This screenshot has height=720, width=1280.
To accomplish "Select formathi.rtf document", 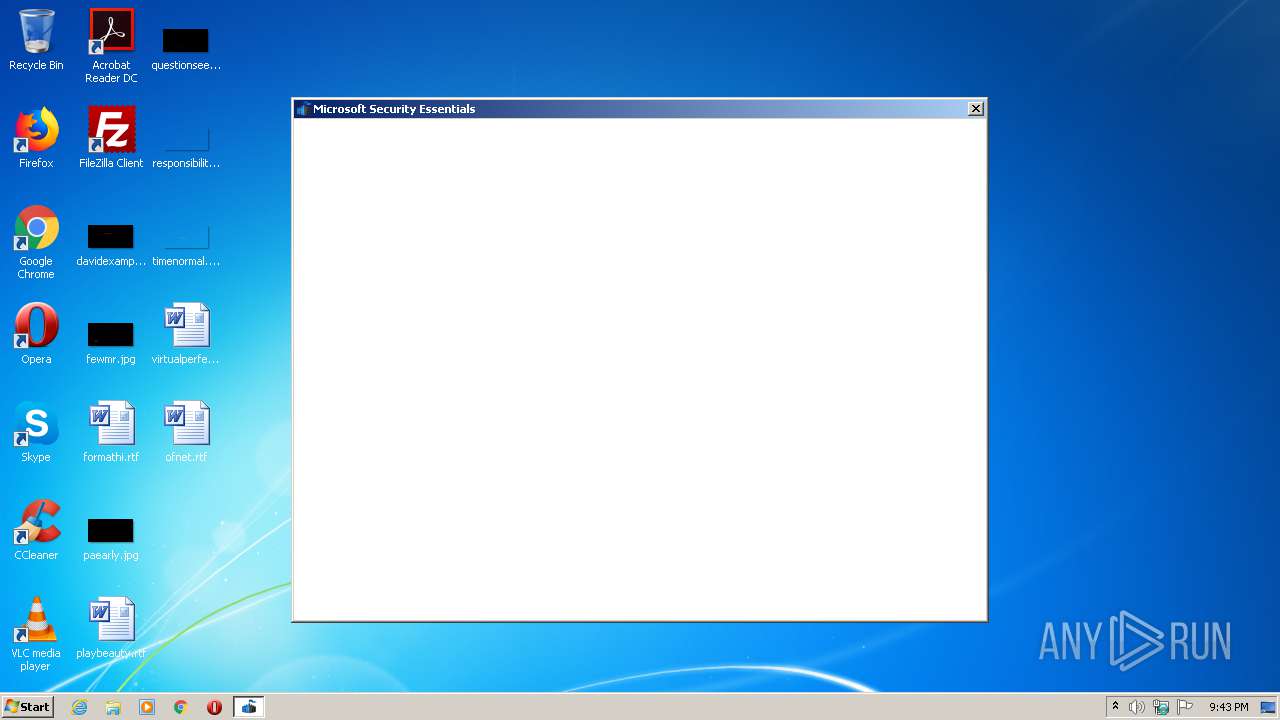I will 111,432.
